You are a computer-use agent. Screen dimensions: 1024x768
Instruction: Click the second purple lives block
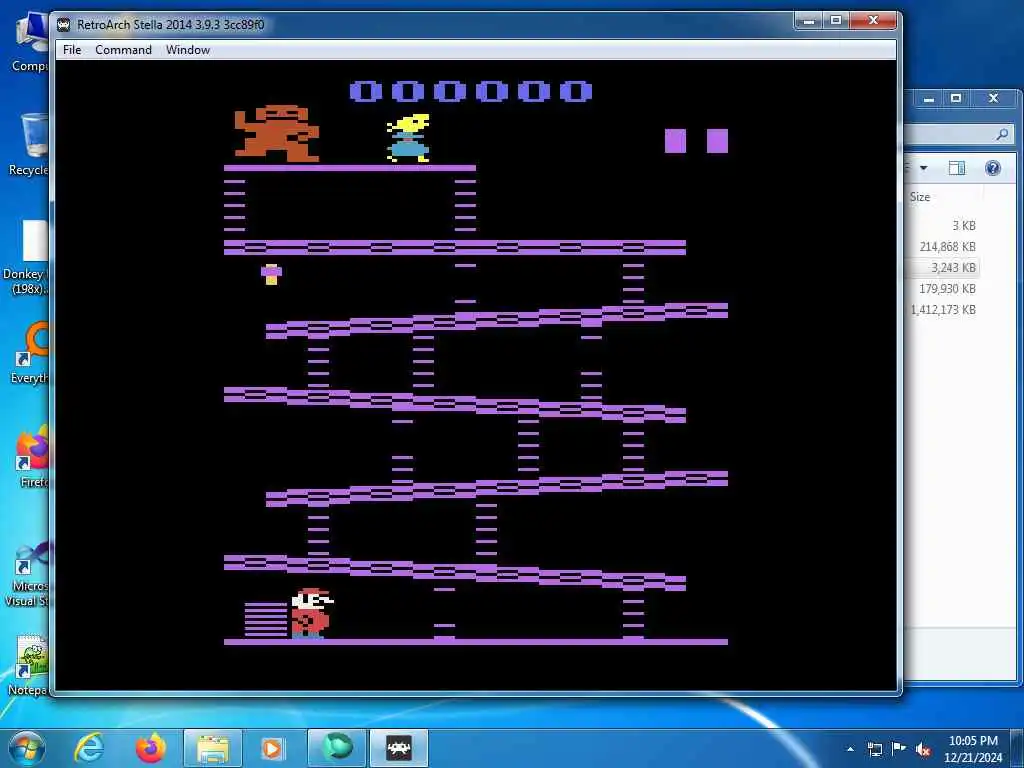coord(717,140)
